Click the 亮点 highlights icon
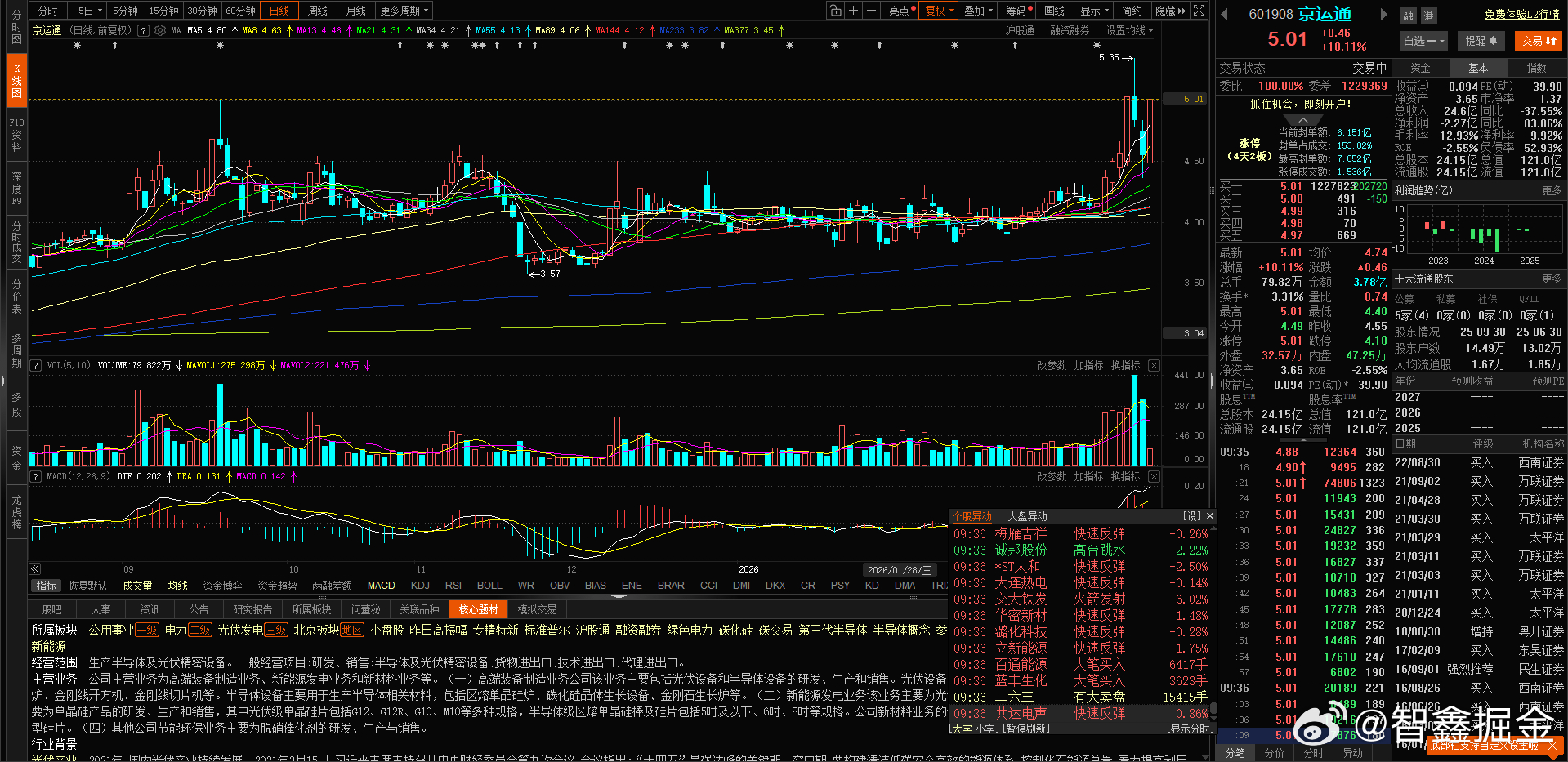This screenshot has height=762, width=1568. (x=897, y=10)
